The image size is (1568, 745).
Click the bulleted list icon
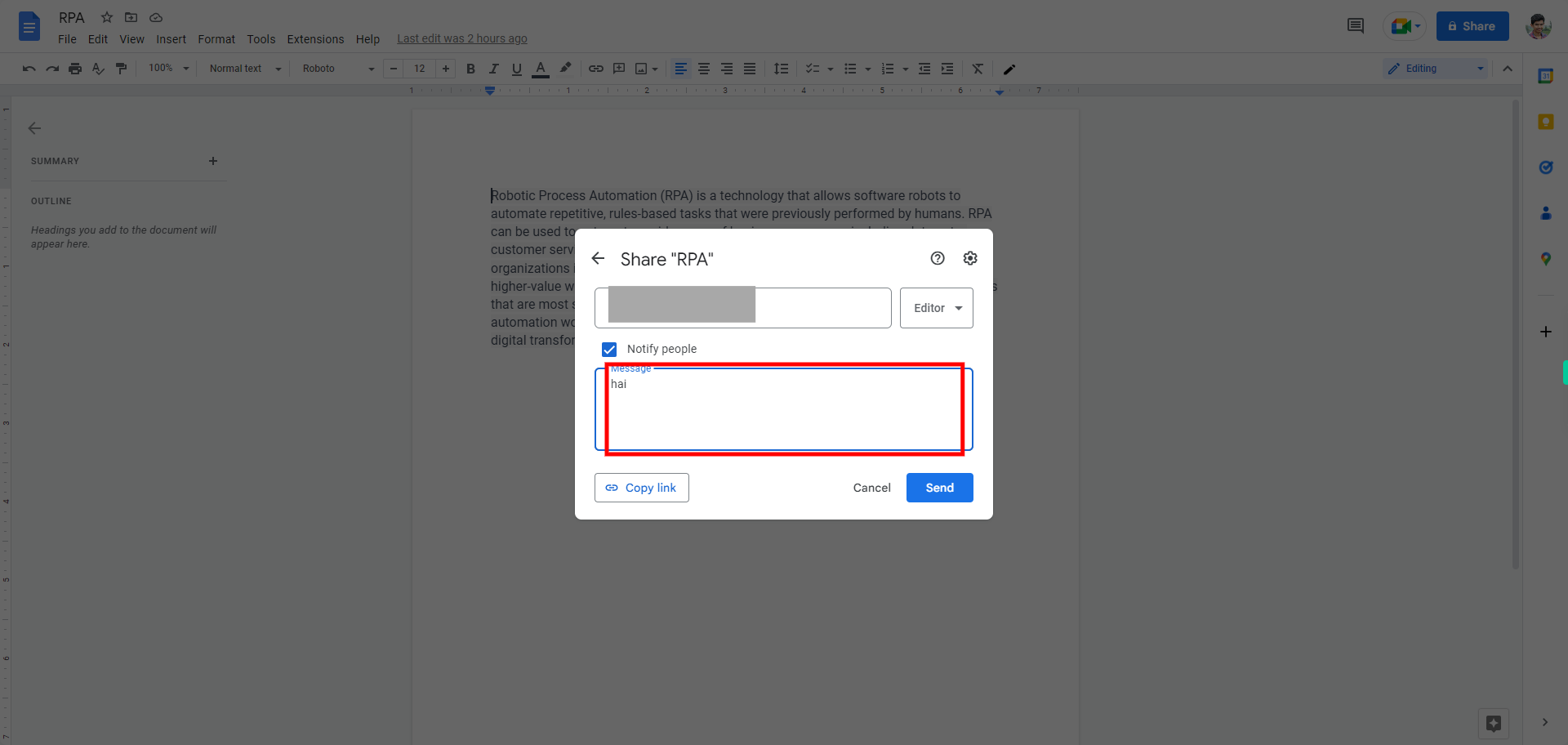[x=850, y=69]
